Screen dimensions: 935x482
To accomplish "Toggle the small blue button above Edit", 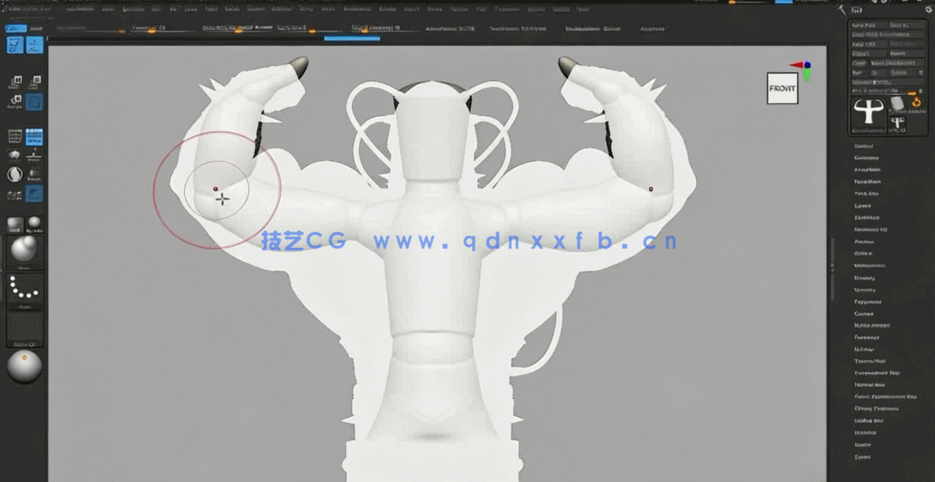I will [15, 28].
